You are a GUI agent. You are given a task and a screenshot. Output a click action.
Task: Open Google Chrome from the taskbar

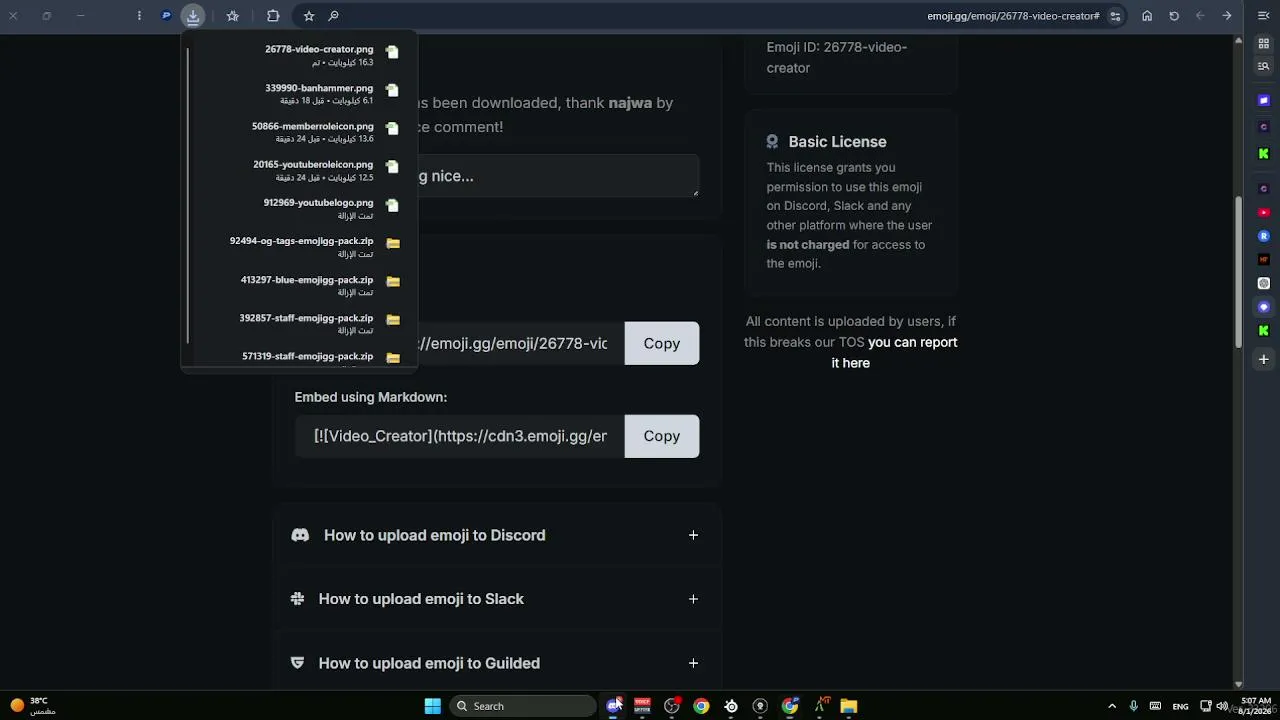click(x=701, y=706)
